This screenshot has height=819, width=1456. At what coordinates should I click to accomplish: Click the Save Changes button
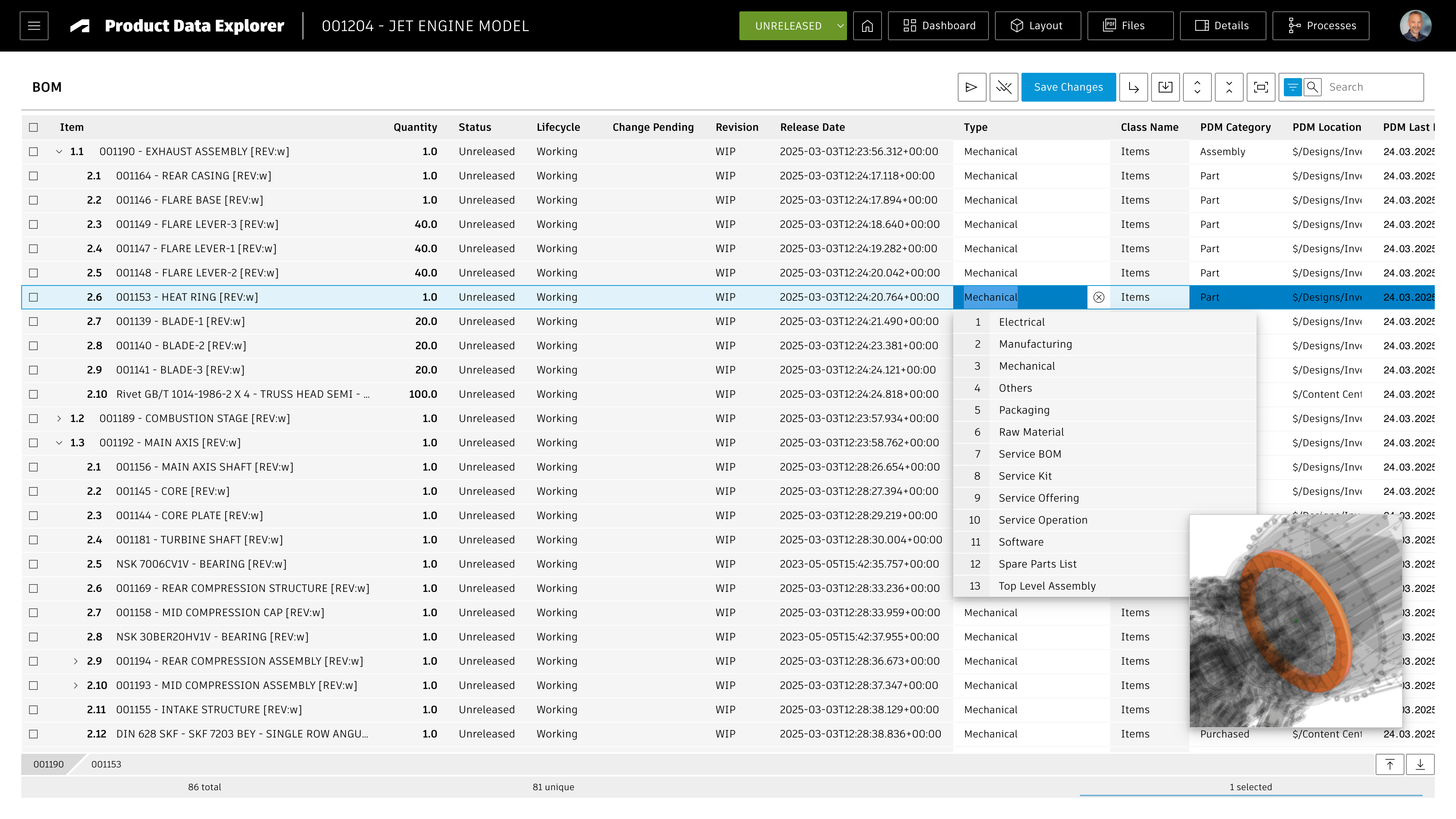tap(1068, 87)
